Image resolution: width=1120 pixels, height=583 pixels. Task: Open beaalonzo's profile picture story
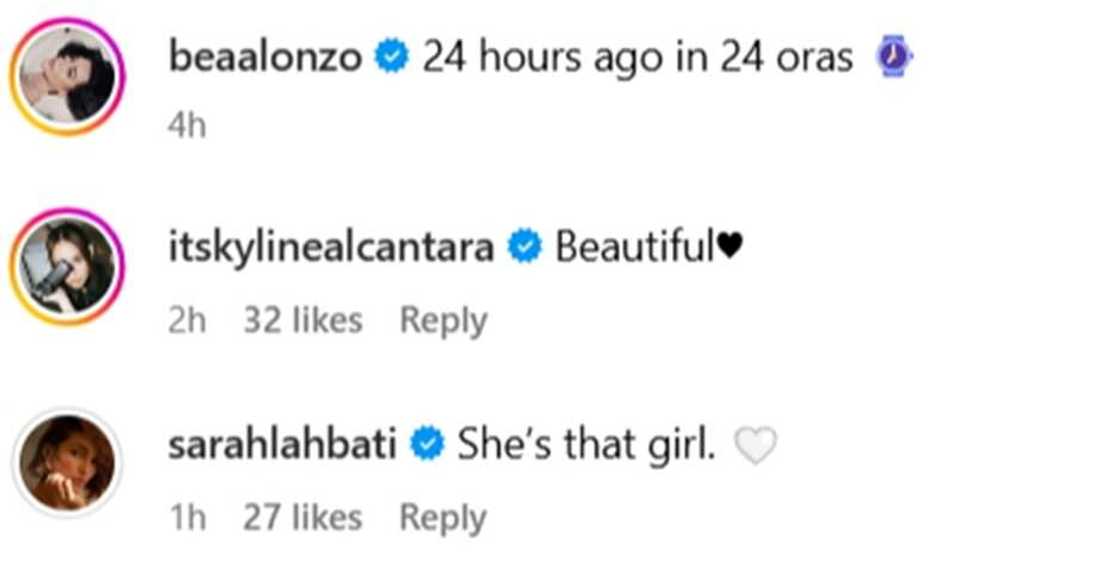coord(66,75)
